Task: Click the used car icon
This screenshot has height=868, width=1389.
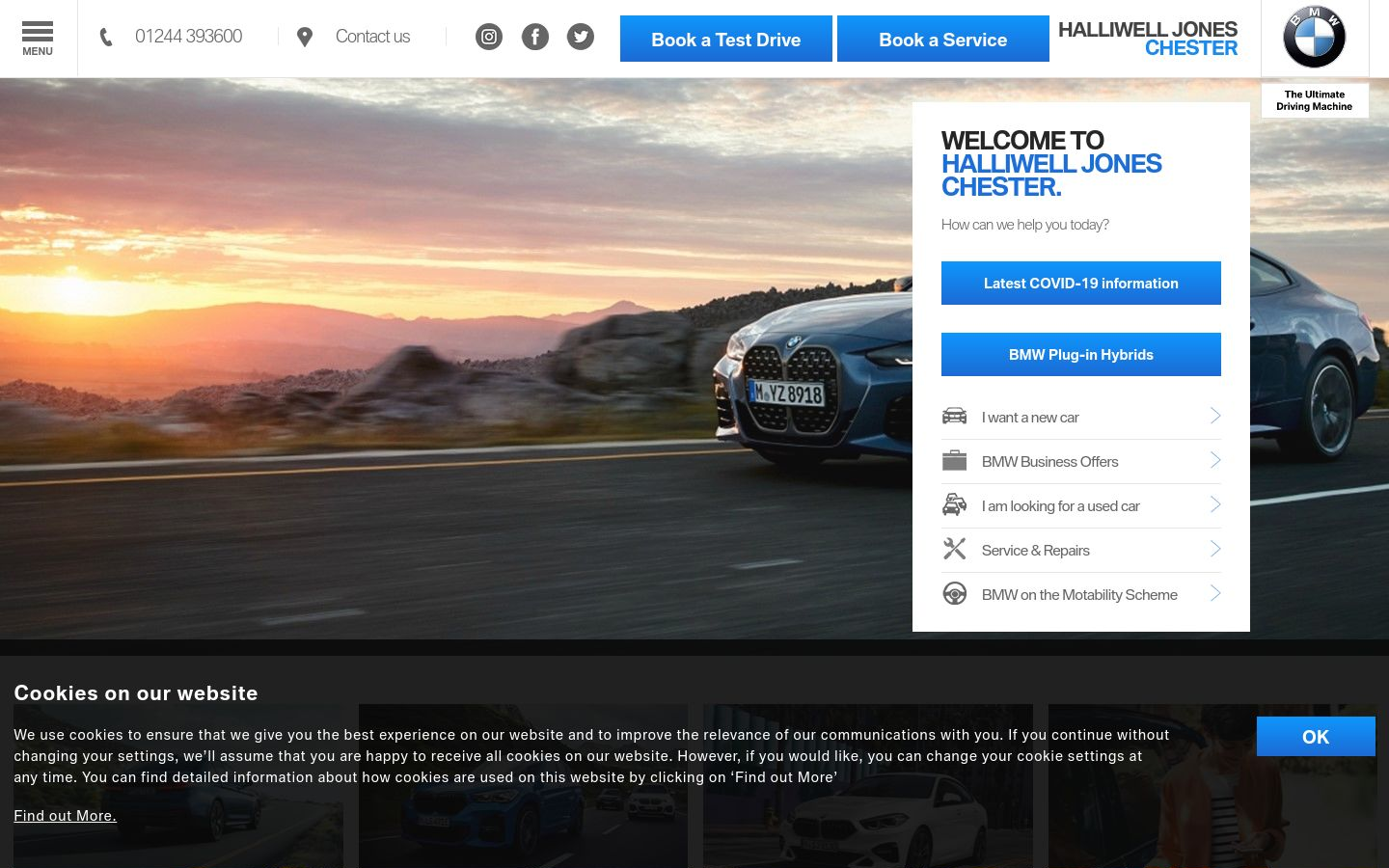Action: tap(954, 505)
